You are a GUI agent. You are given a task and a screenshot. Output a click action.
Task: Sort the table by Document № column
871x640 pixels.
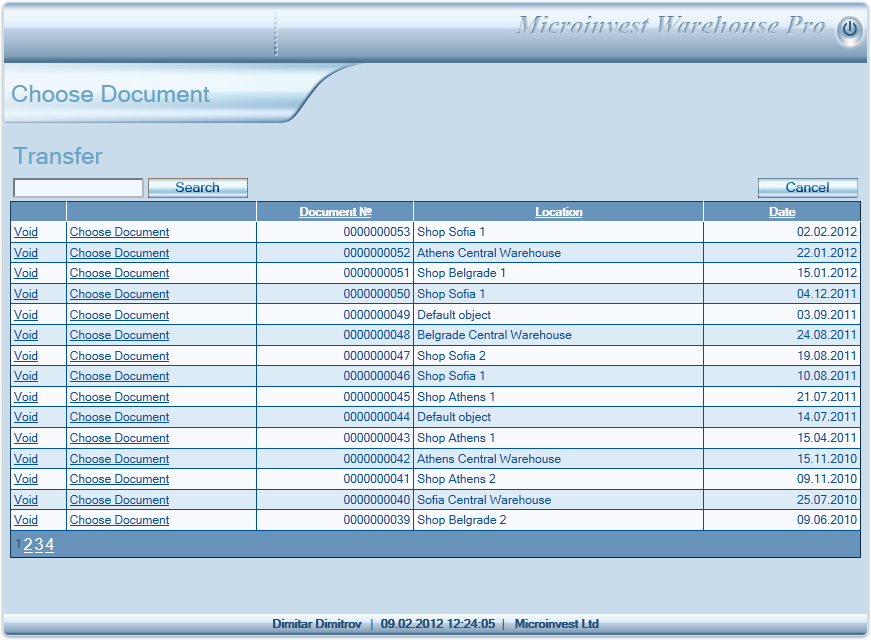click(x=335, y=212)
